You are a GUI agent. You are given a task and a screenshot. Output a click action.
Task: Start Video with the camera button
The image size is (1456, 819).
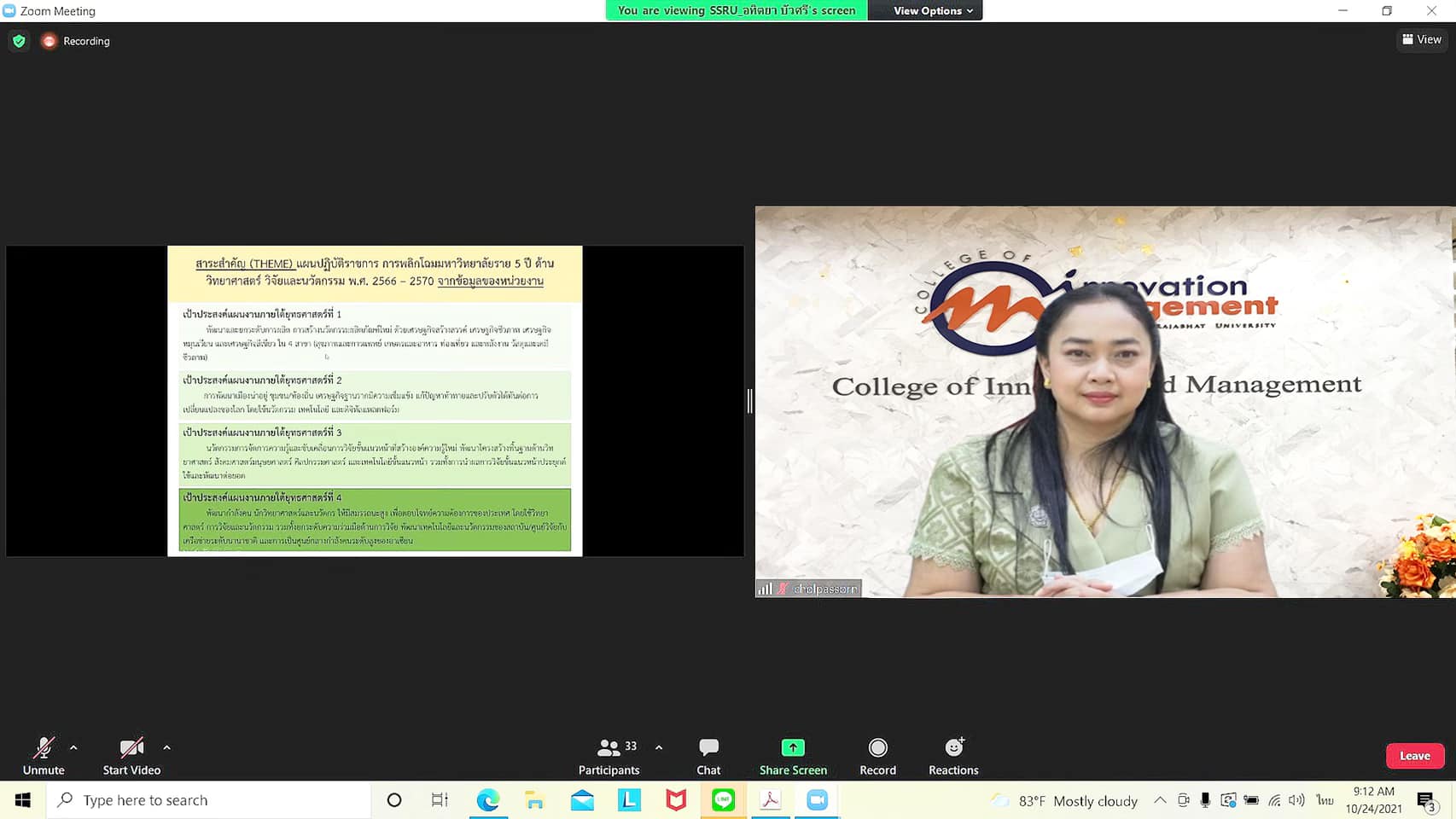131,756
